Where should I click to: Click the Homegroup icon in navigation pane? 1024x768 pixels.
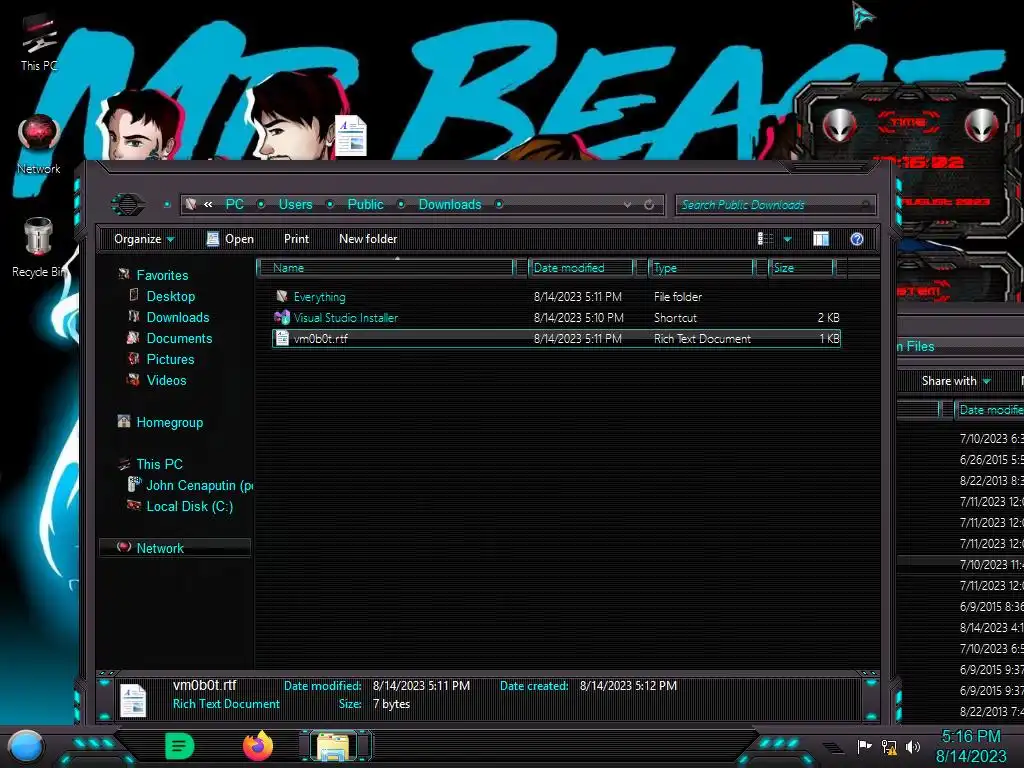tap(123, 421)
